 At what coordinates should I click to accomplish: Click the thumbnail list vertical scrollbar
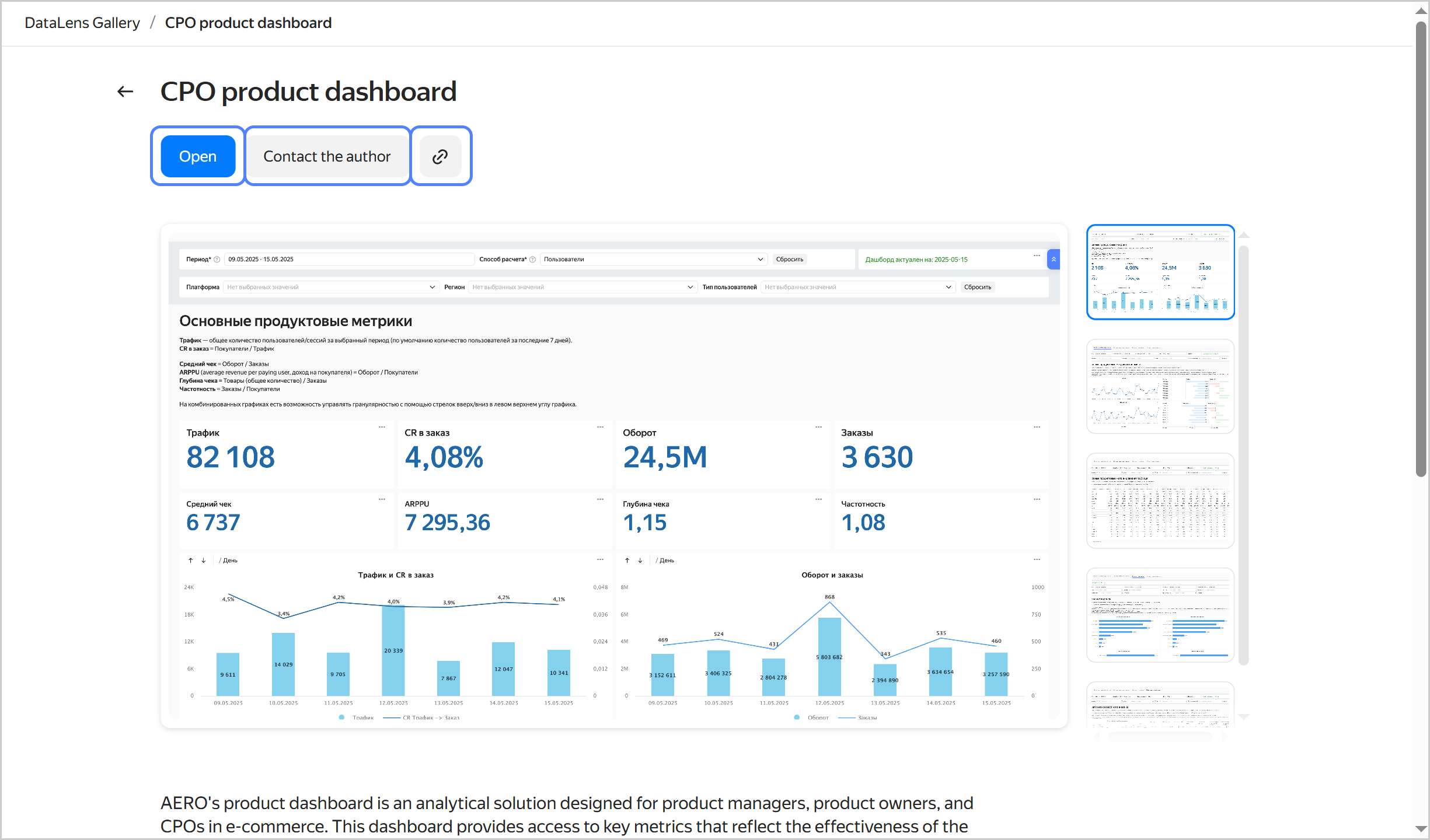pos(1244,455)
